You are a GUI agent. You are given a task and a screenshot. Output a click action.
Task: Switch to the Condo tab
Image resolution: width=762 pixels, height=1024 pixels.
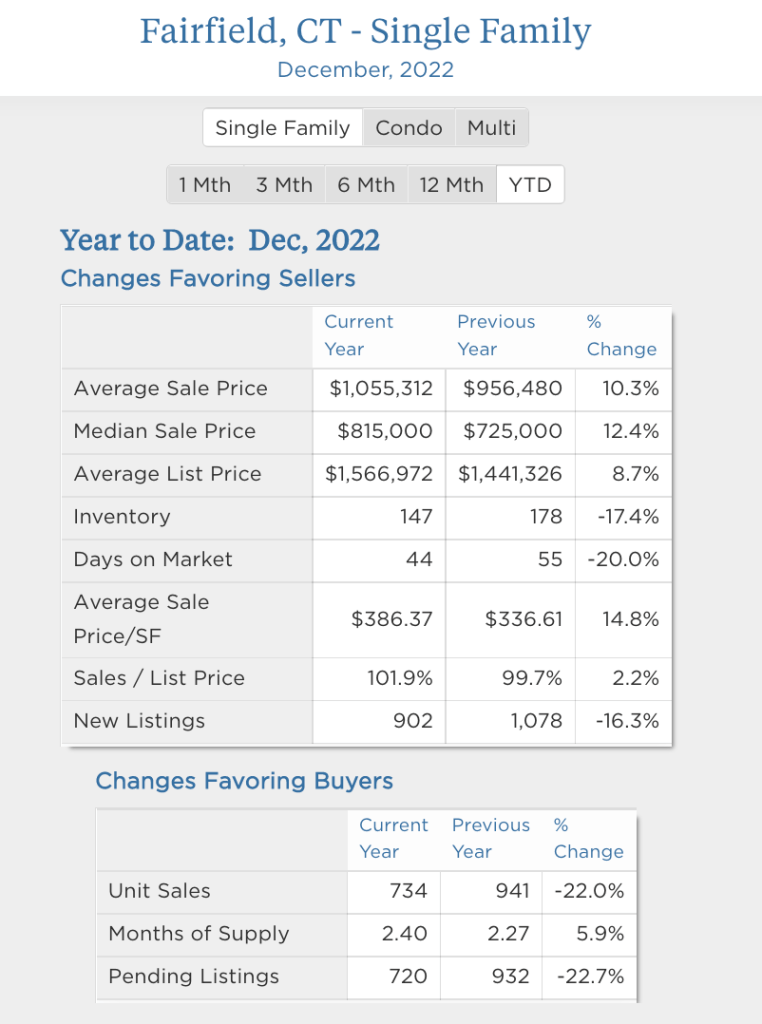pyautogui.click(x=409, y=128)
